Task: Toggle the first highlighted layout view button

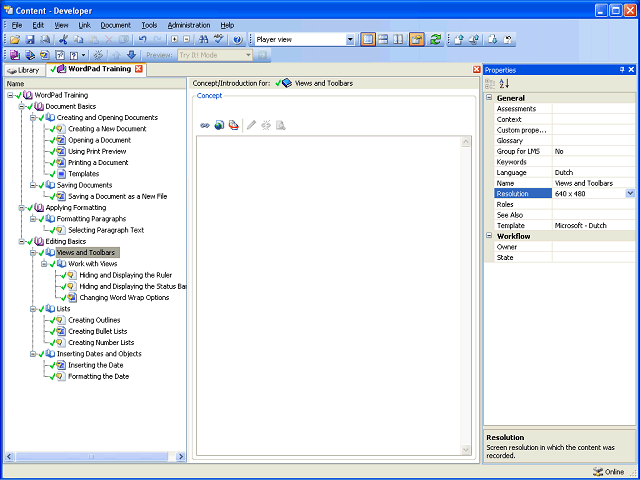Action: tap(368, 40)
